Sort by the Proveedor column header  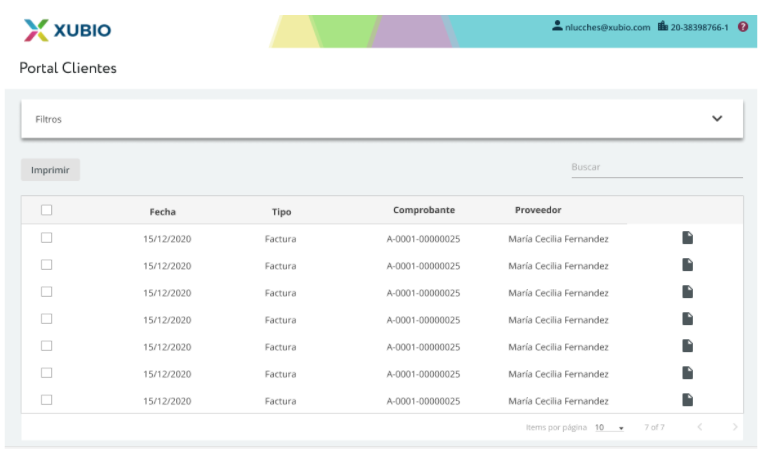coord(538,210)
